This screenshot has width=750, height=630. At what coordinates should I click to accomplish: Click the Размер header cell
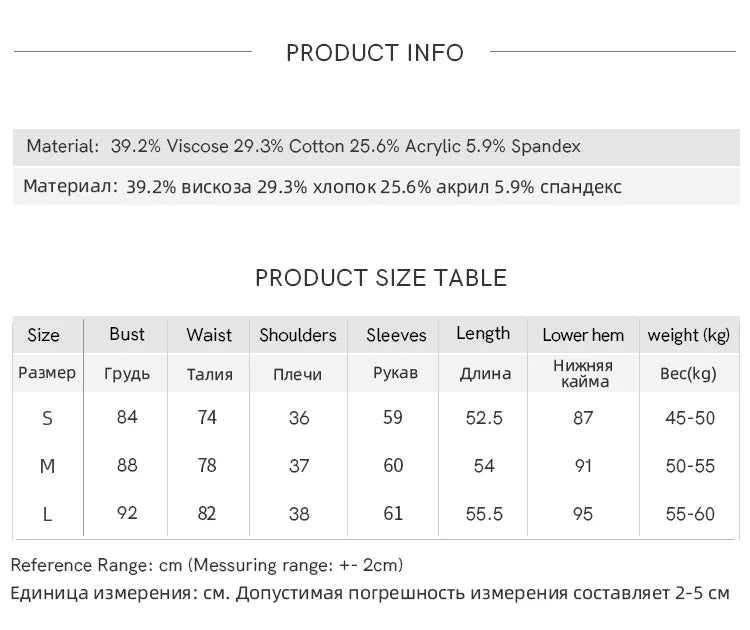[x=47, y=373]
